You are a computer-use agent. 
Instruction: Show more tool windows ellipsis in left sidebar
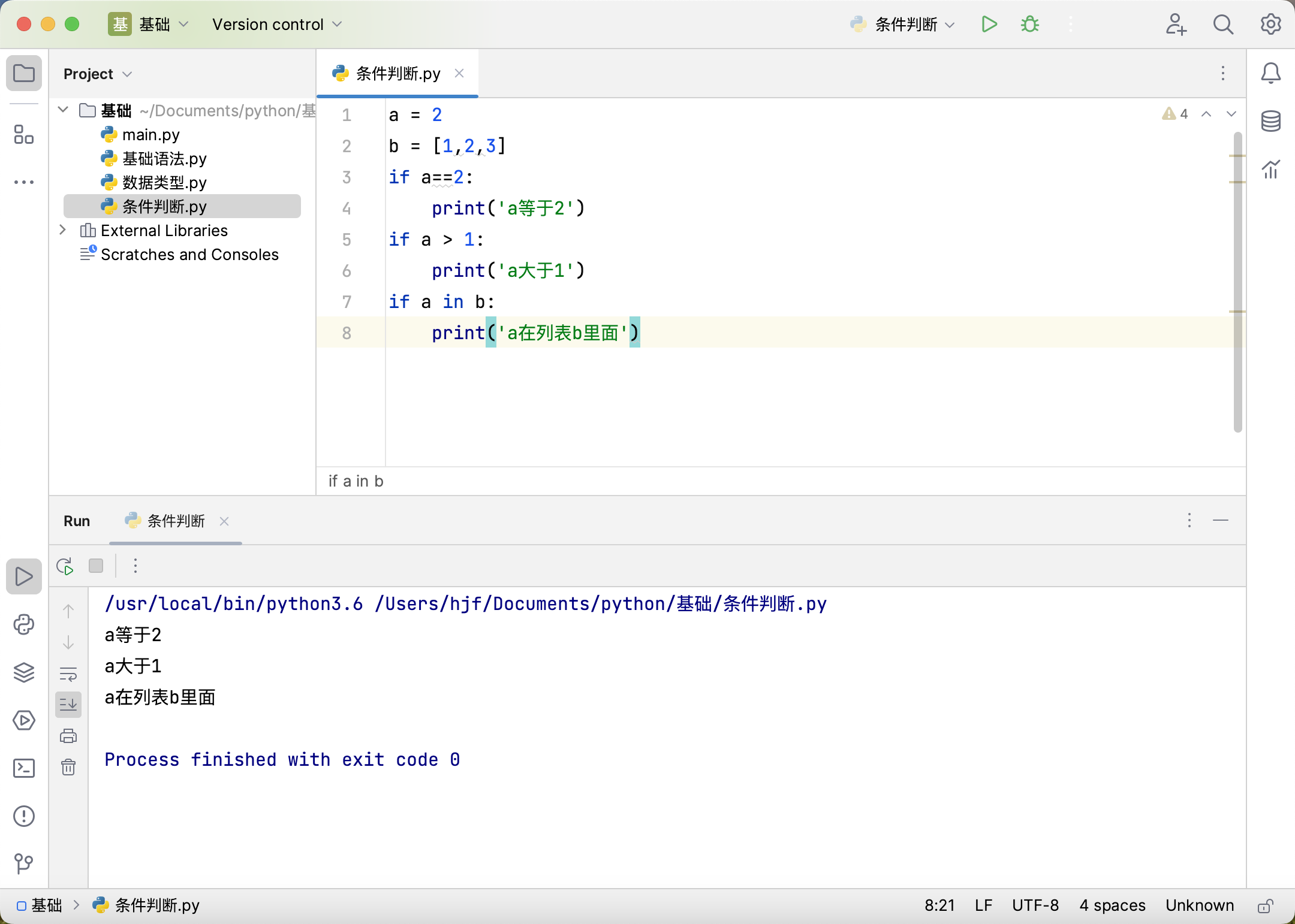coord(24,182)
